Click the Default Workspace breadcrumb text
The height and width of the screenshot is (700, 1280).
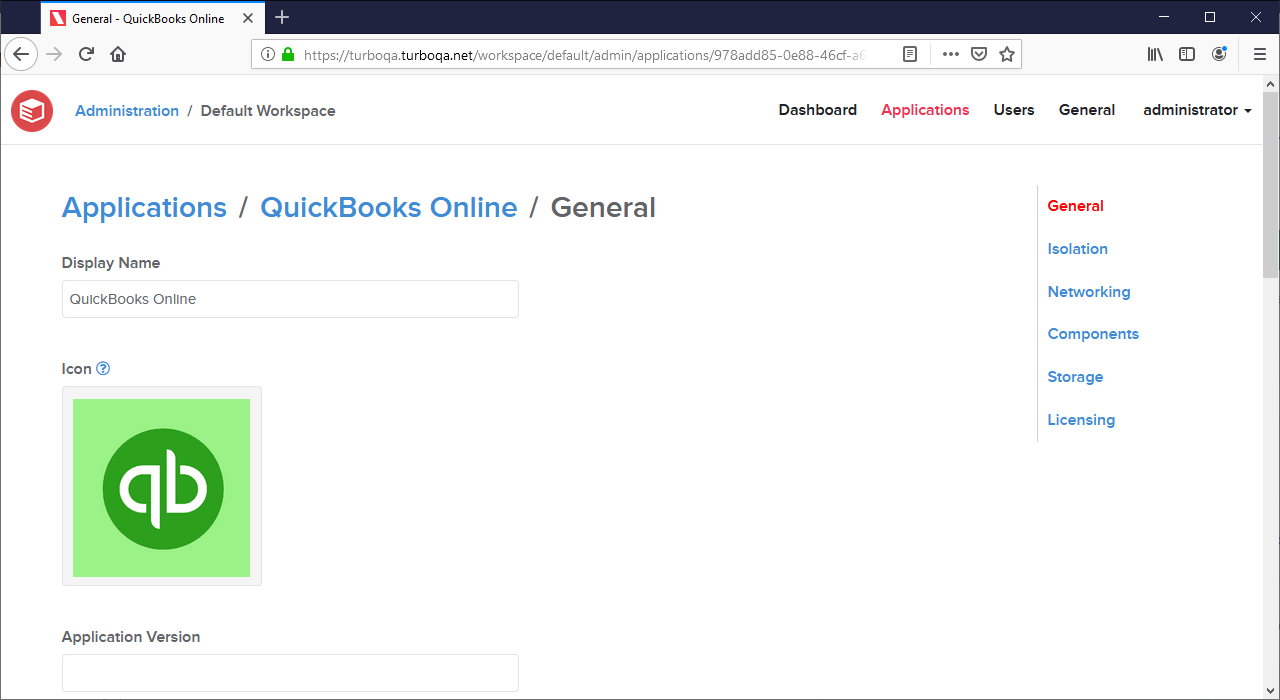268,111
